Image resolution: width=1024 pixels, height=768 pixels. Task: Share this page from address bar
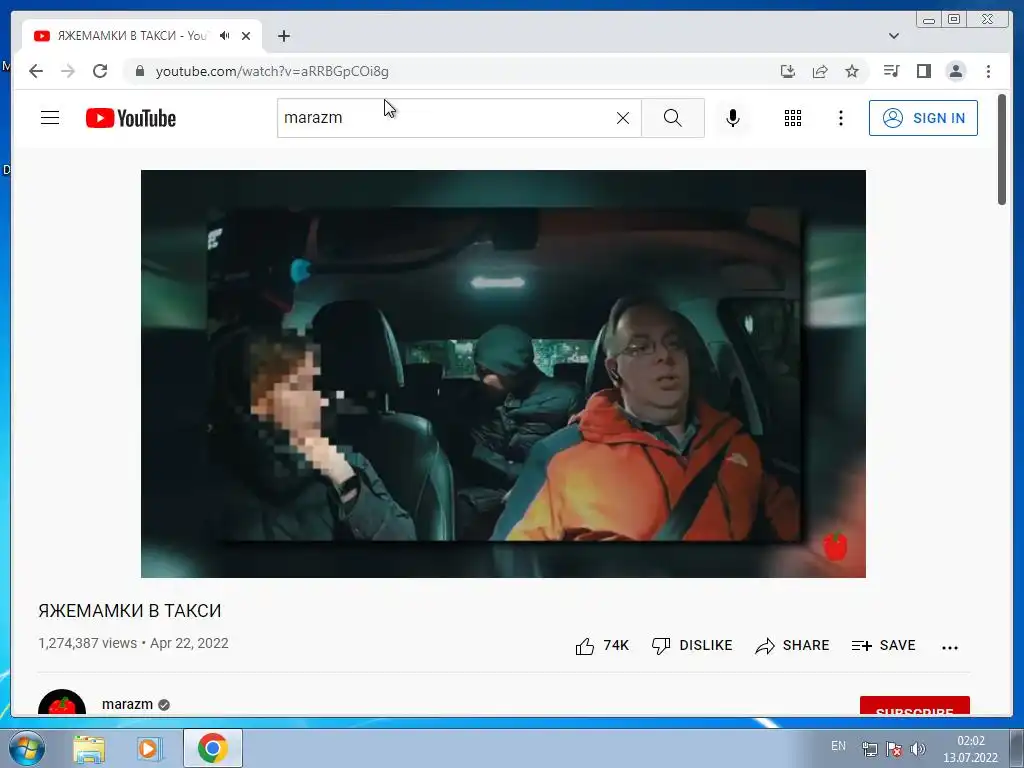tap(820, 71)
